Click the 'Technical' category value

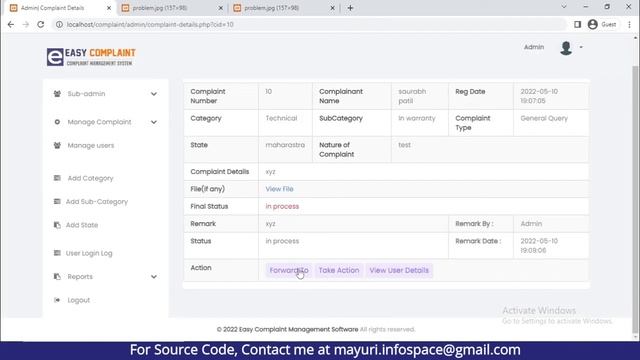pyautogui.click(x=281, y=118)
